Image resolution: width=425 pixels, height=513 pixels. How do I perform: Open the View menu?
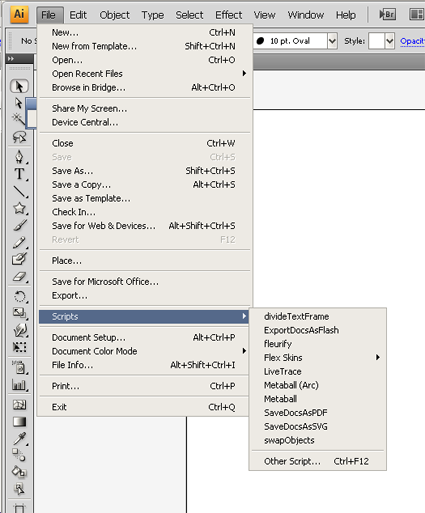(265, 15)
